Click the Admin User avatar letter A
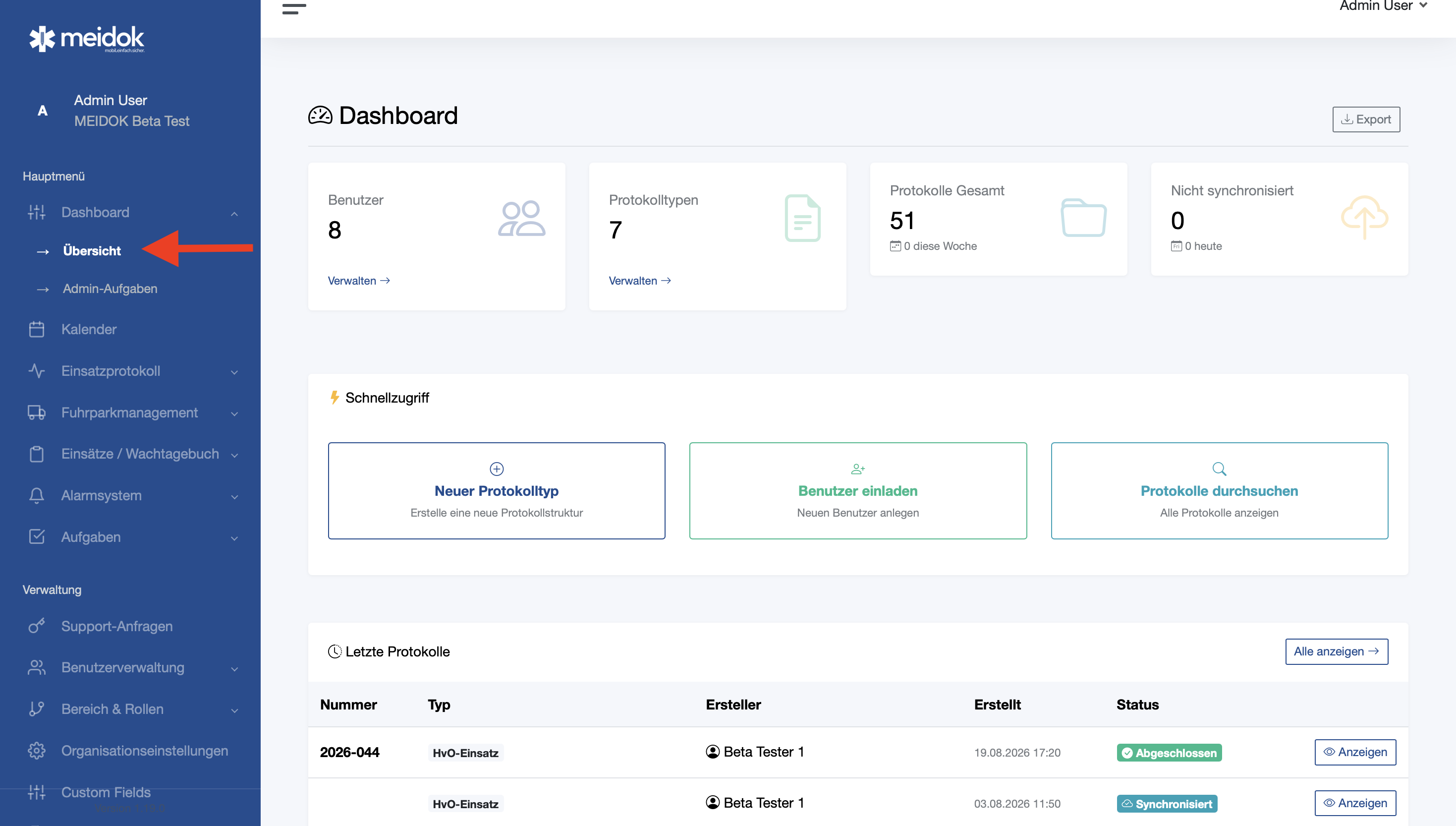The image size is (1456, 826). pos(43,111)
